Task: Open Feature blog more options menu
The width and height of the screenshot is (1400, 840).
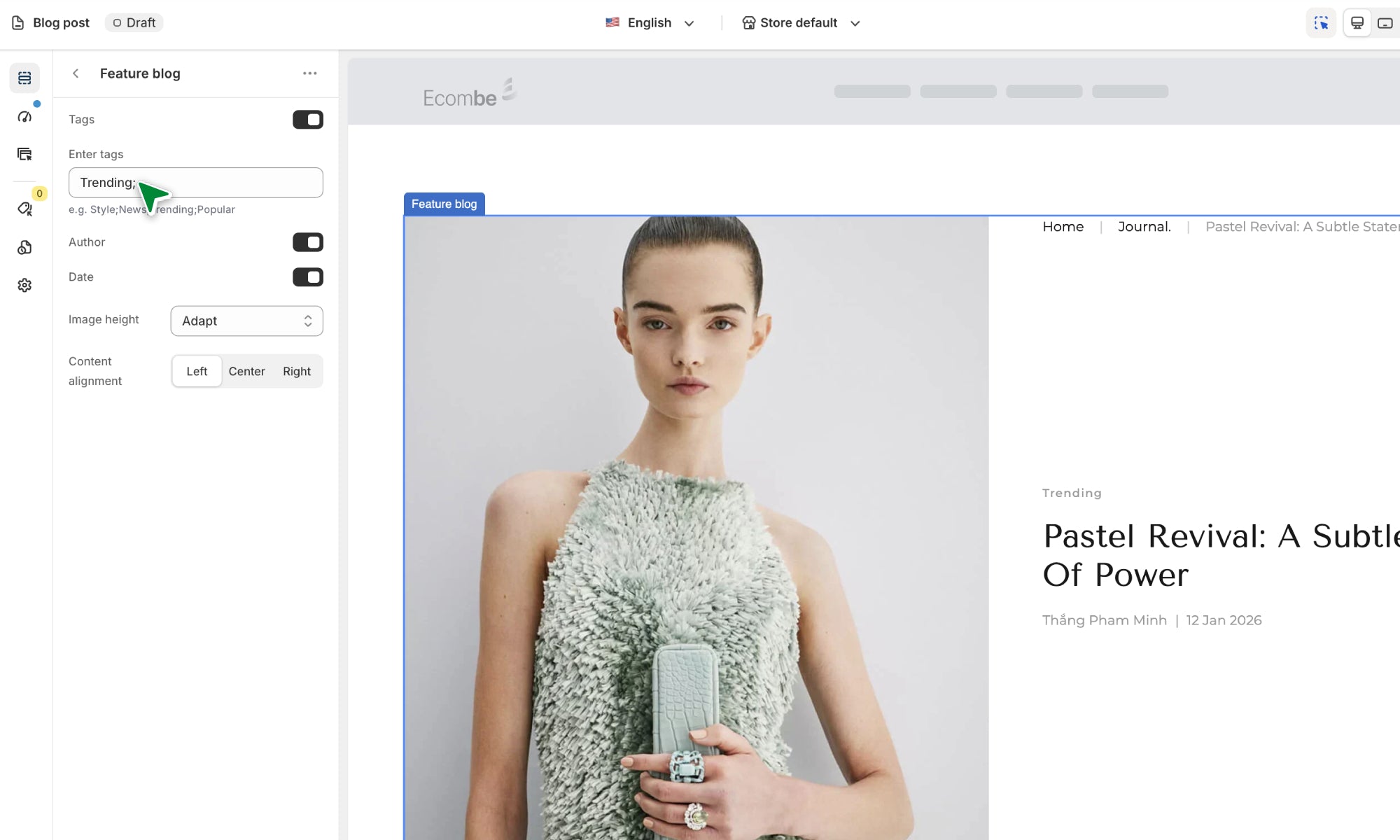Action: click(309, 73)
